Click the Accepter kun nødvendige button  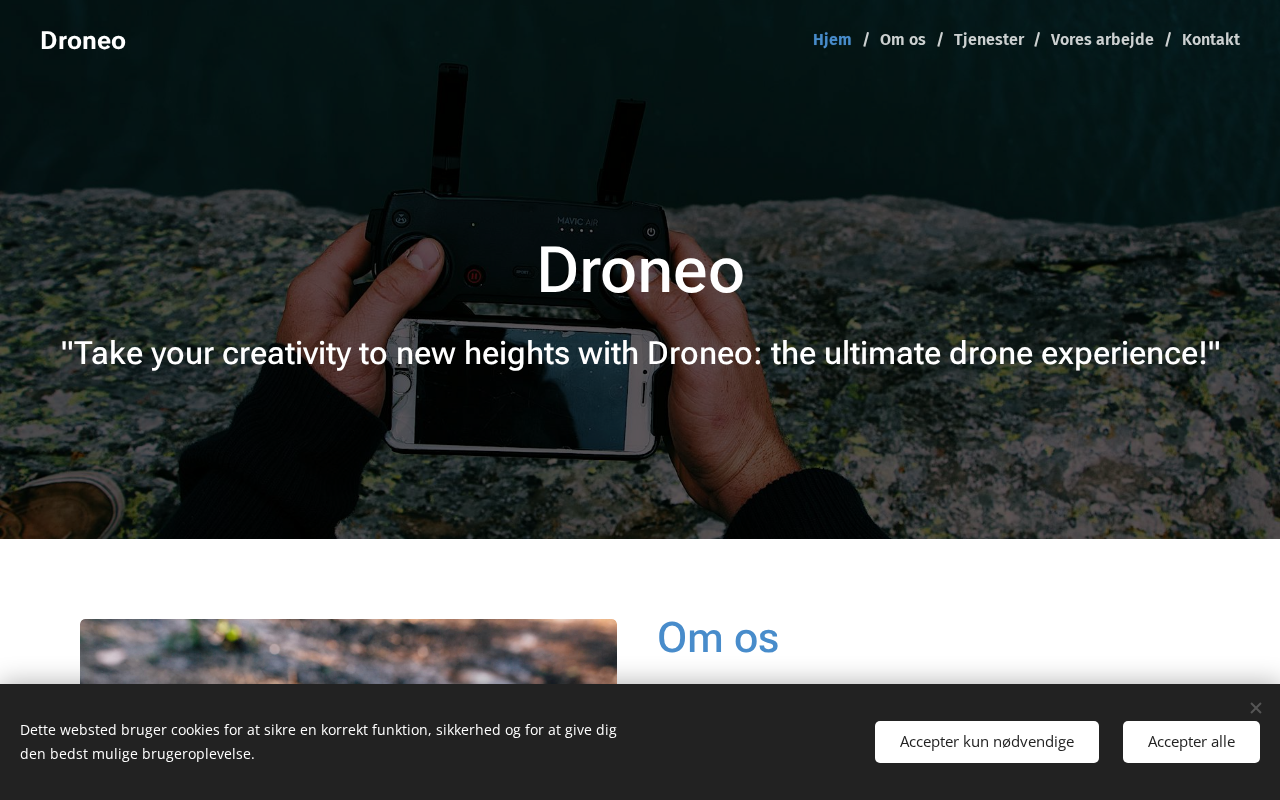pos(987,742)
